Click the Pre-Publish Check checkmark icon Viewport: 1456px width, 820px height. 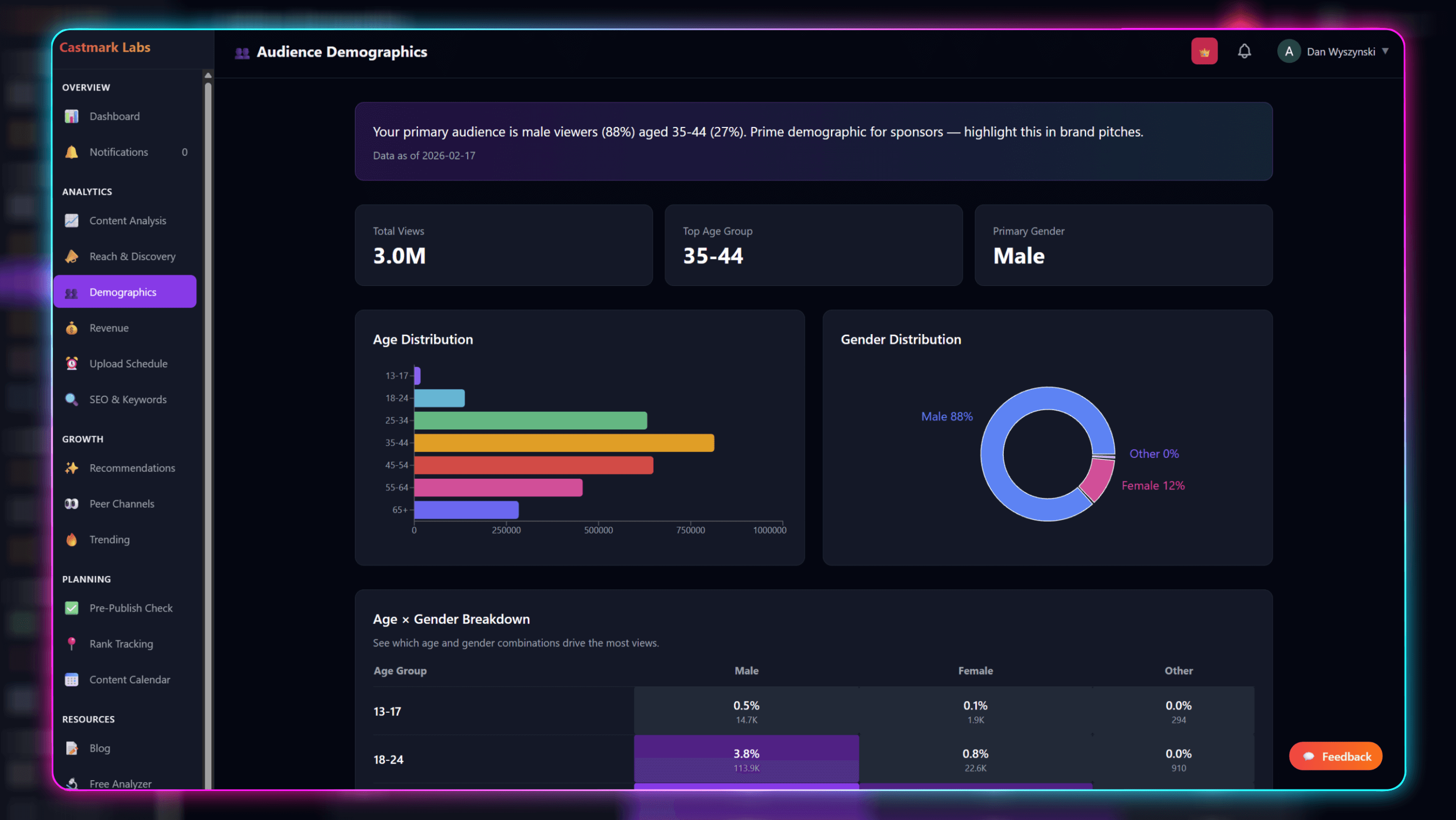point(71,609)
